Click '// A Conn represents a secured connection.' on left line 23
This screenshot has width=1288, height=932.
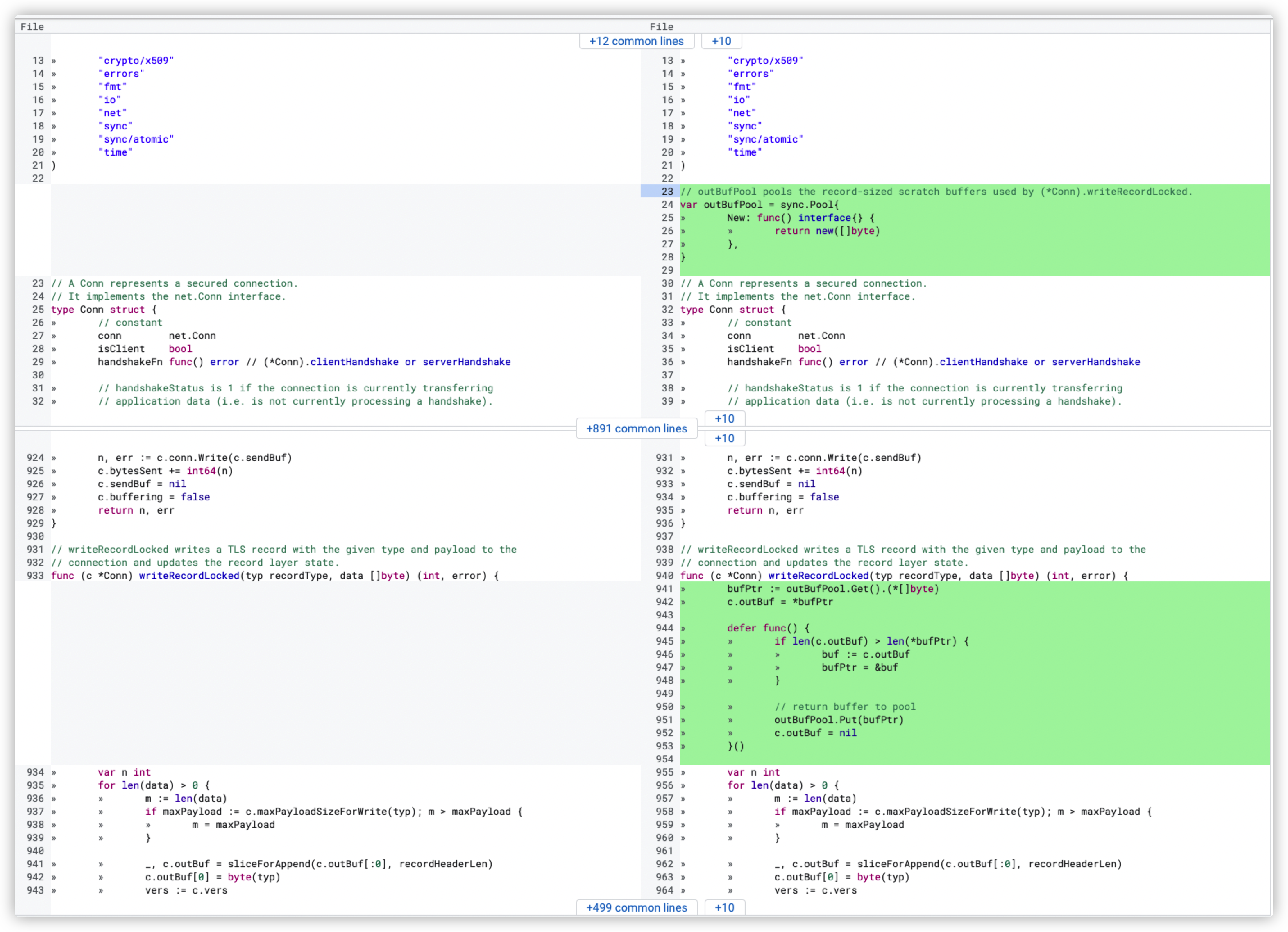(x=175, y=283)
